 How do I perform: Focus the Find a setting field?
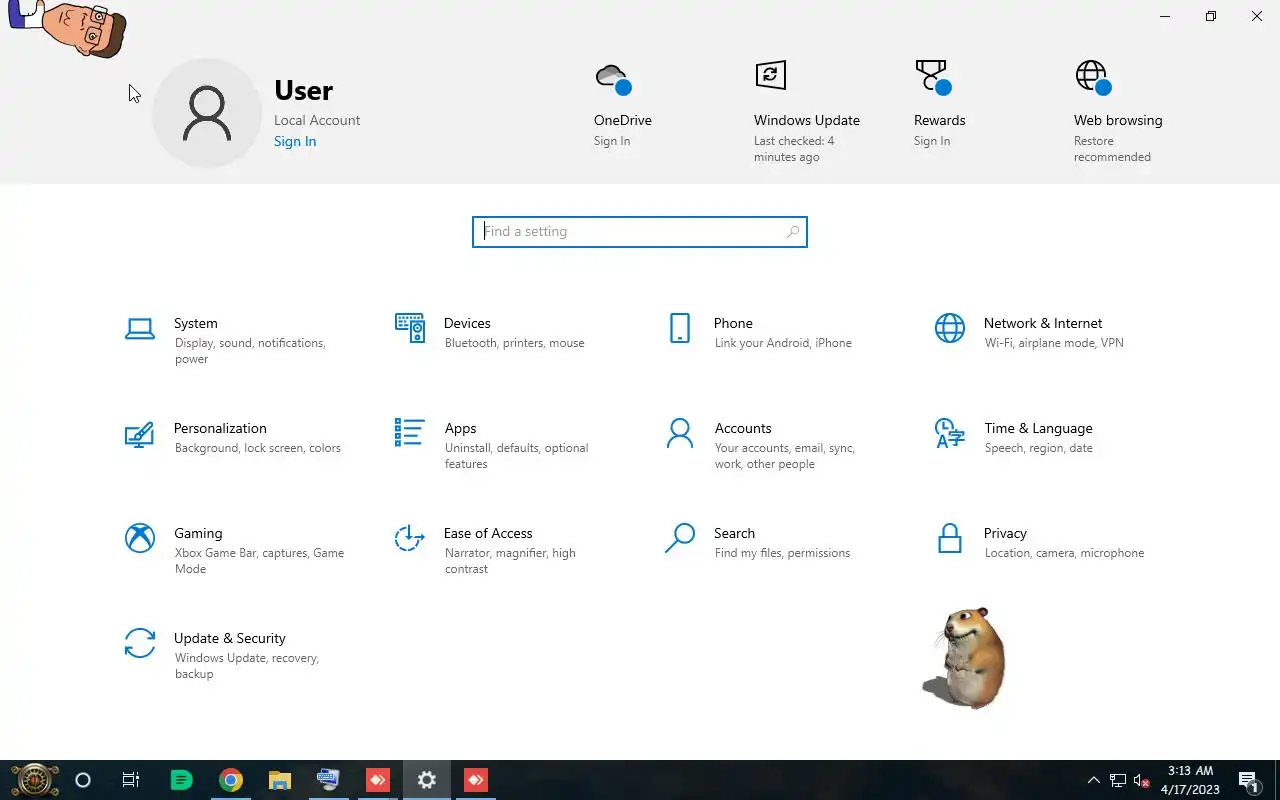click(x=640, y=232)
